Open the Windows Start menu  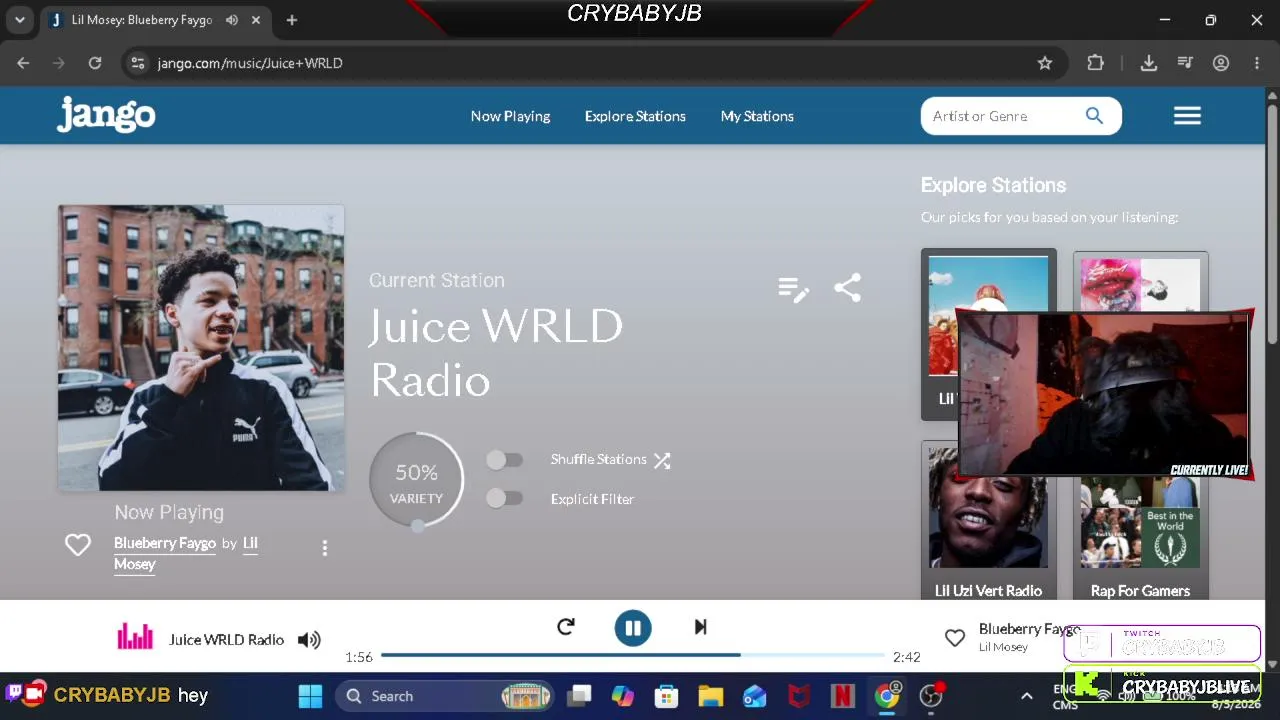point(310,696)
